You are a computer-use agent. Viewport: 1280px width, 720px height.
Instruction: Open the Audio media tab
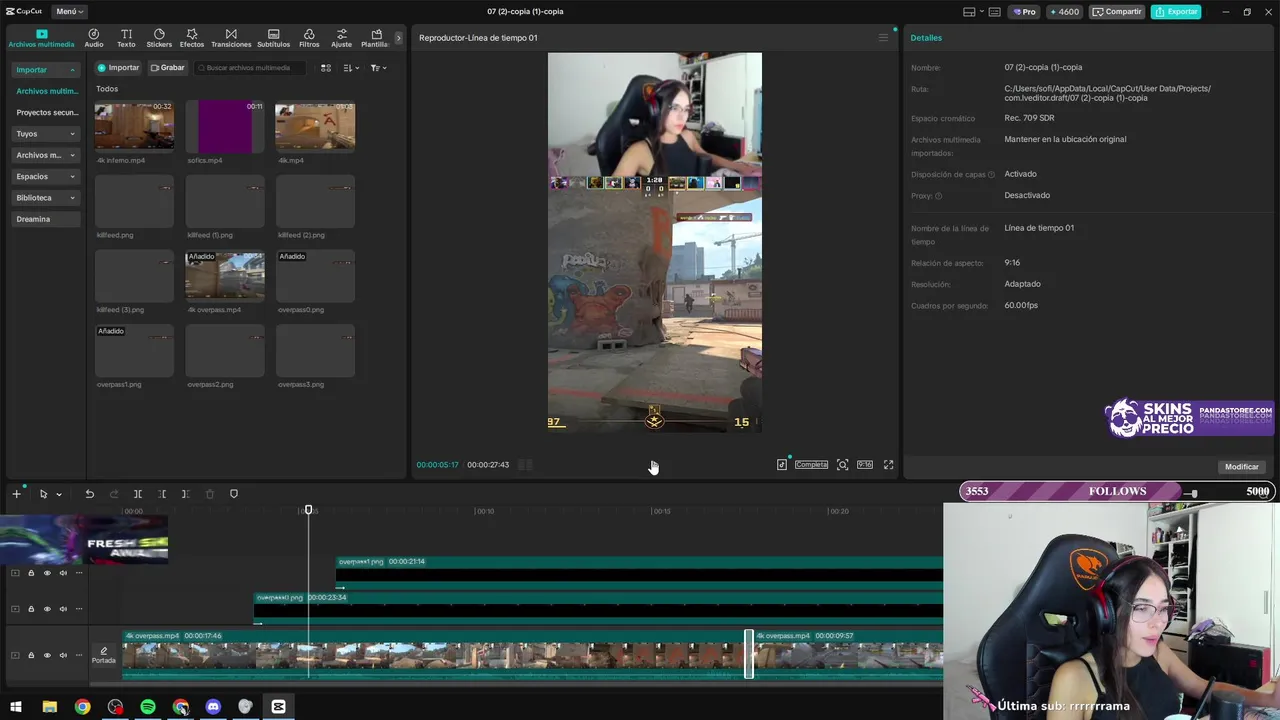[x=94, y=38]
